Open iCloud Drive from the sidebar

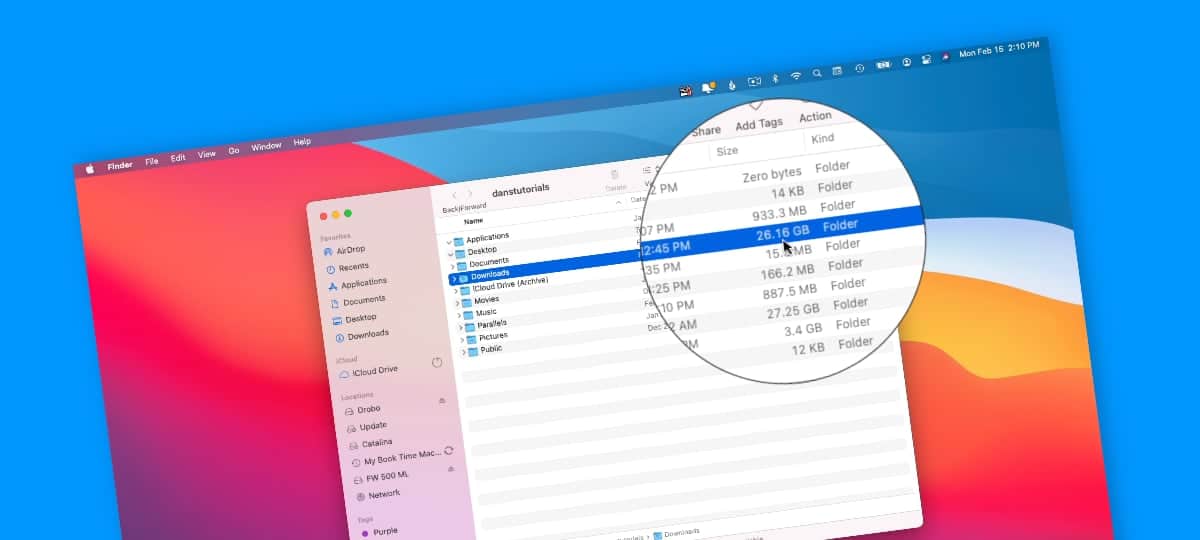[373, 370]
